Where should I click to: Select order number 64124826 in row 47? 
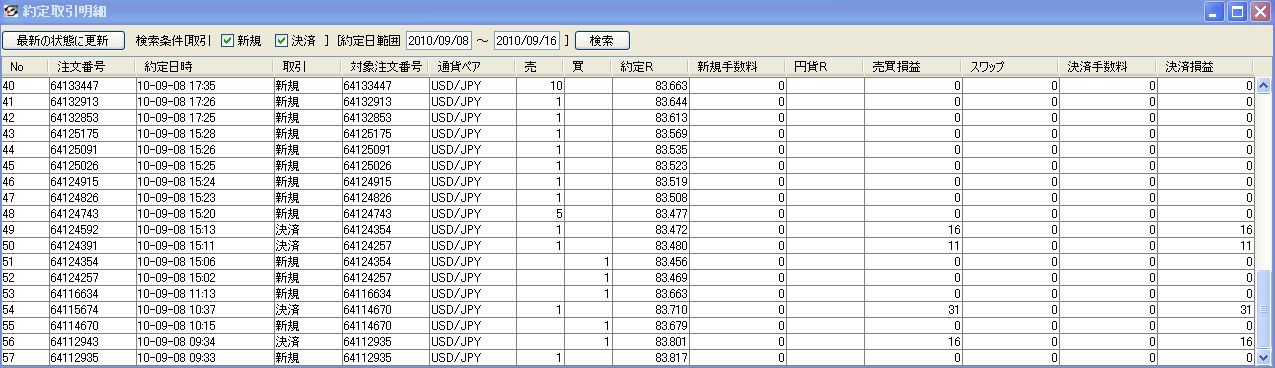(74, 198)
